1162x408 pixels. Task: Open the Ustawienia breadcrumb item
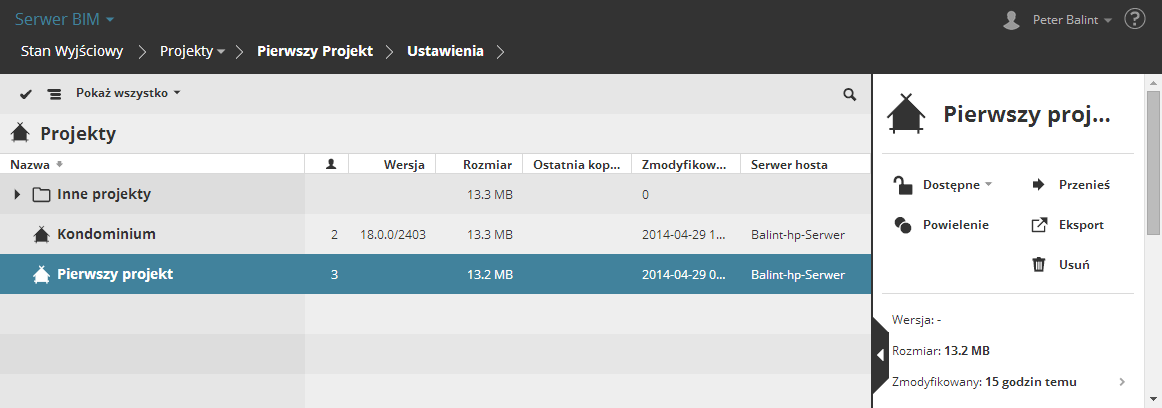coord(445,51)
